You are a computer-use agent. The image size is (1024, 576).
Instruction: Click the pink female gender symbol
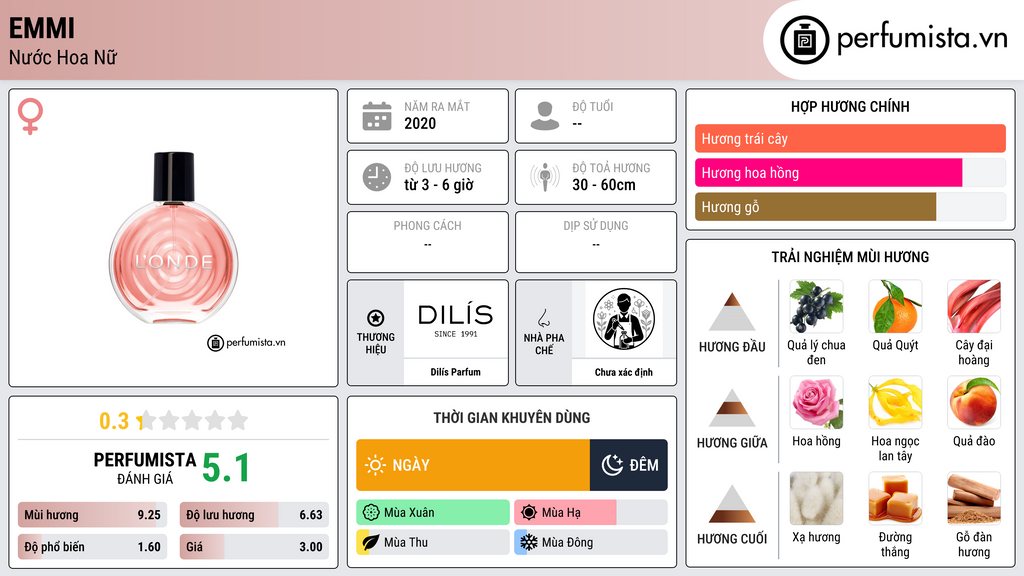(x=30, y=116)
